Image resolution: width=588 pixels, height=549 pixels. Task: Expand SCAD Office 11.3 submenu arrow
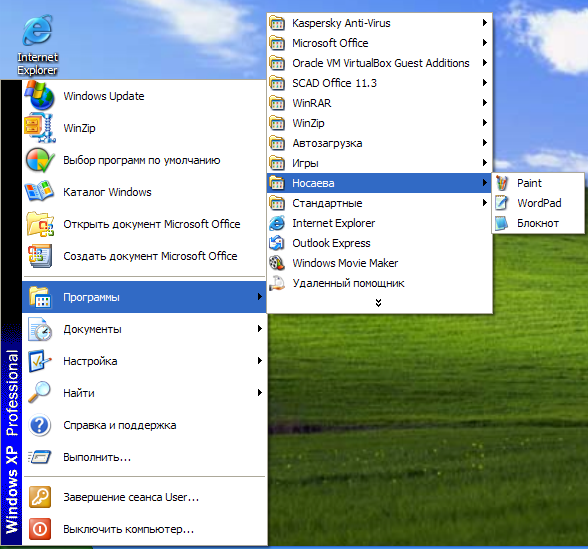click(484, 83)
